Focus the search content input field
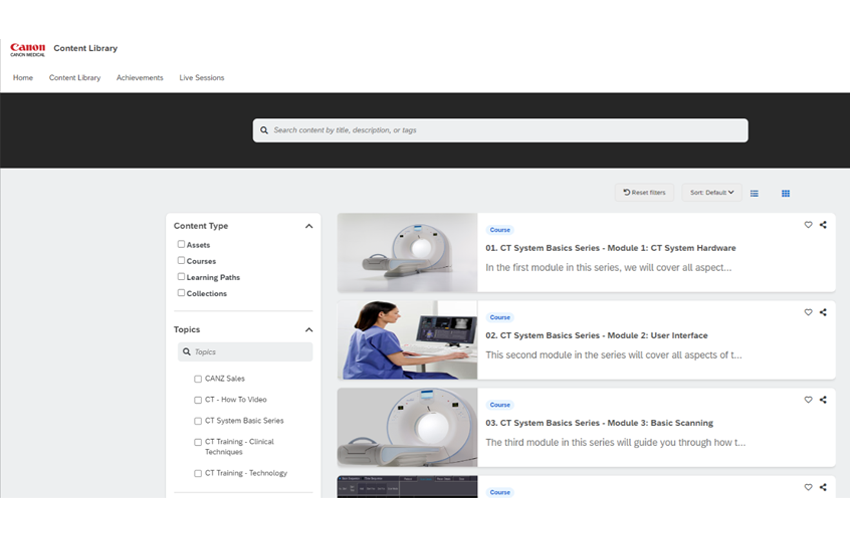This screenshot has width=850, height=560. tap(500, 130)
